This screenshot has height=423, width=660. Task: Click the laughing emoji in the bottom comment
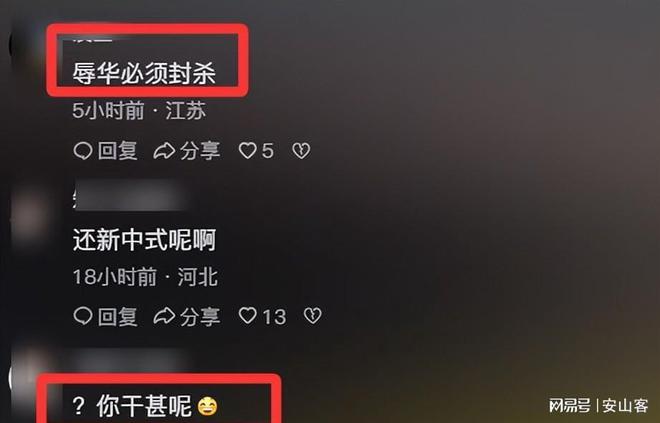pyautogui.click(x=208, y=407)
